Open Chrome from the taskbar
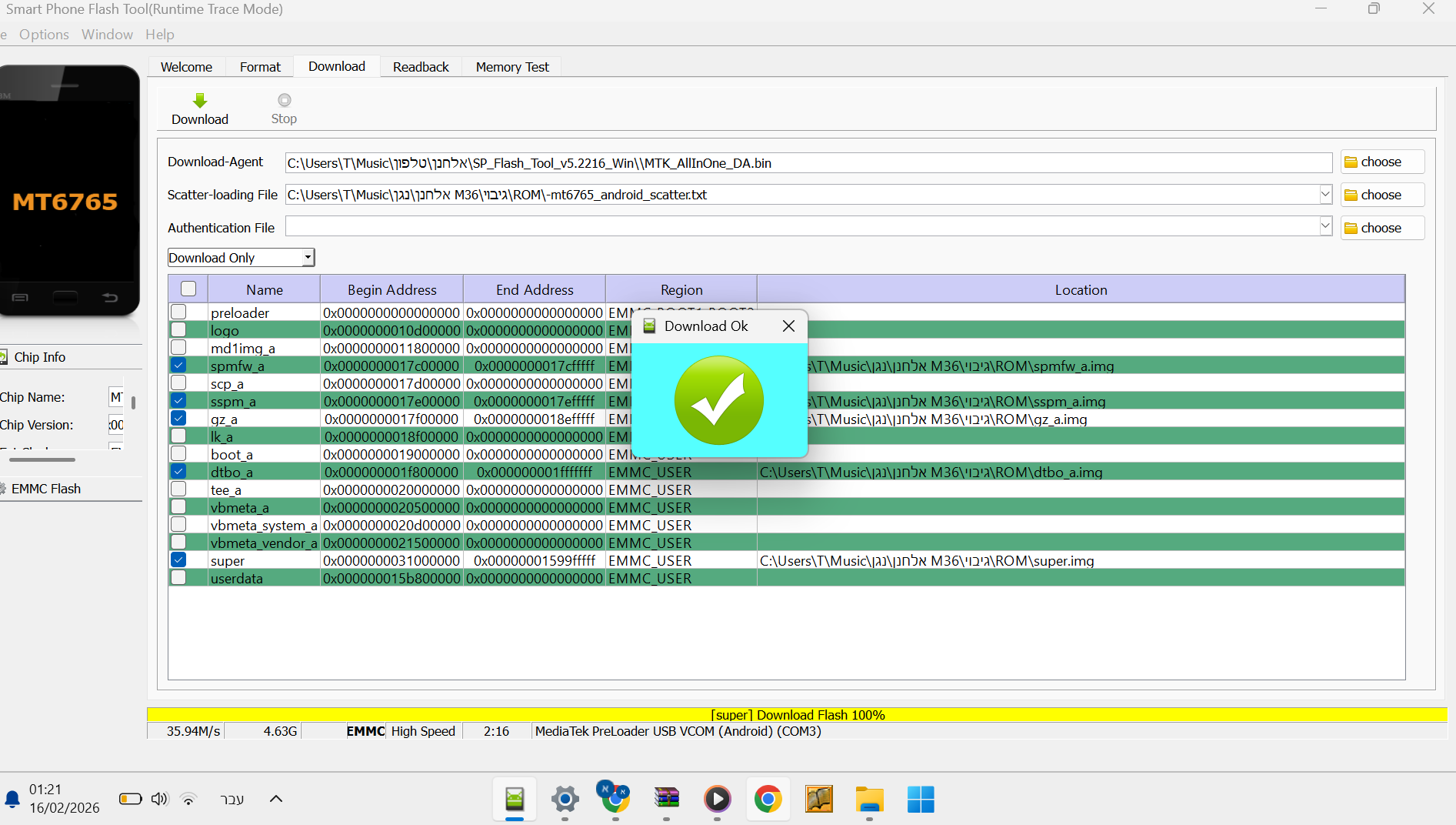Screen dimensions: 1456x825 point(768,800)
